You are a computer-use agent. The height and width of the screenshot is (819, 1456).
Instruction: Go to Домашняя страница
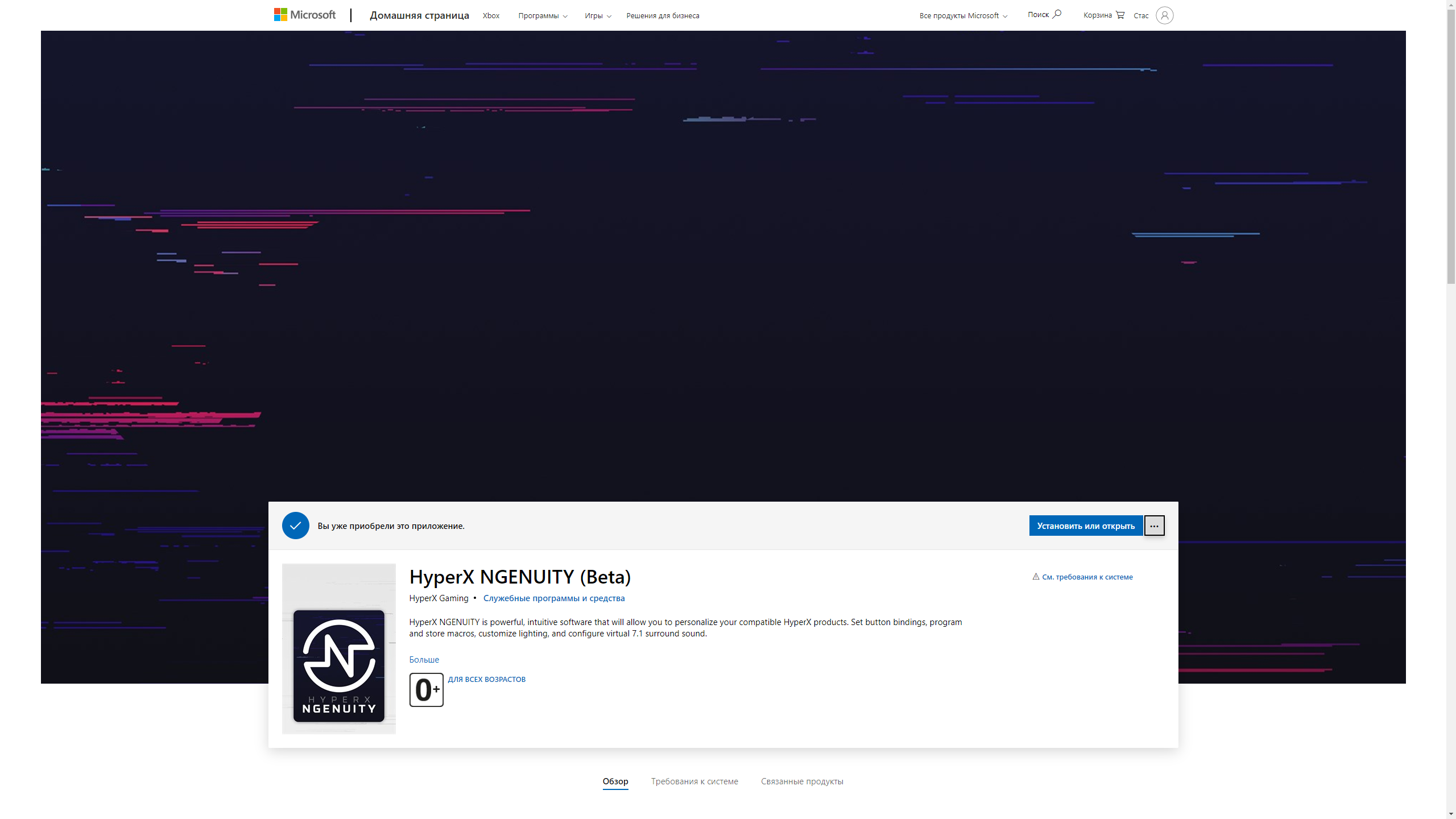[x=419, y=15]
